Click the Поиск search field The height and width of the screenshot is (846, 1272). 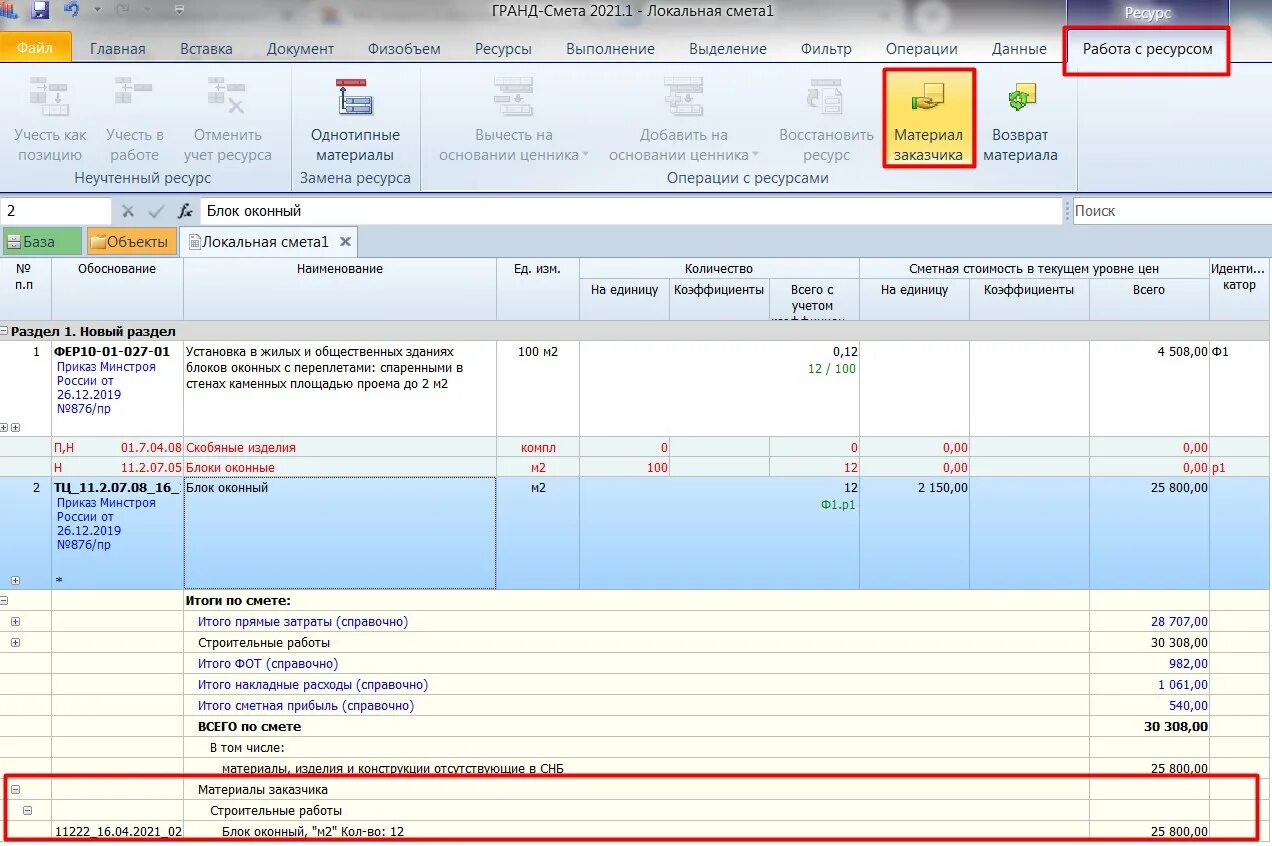point(1172,211)
